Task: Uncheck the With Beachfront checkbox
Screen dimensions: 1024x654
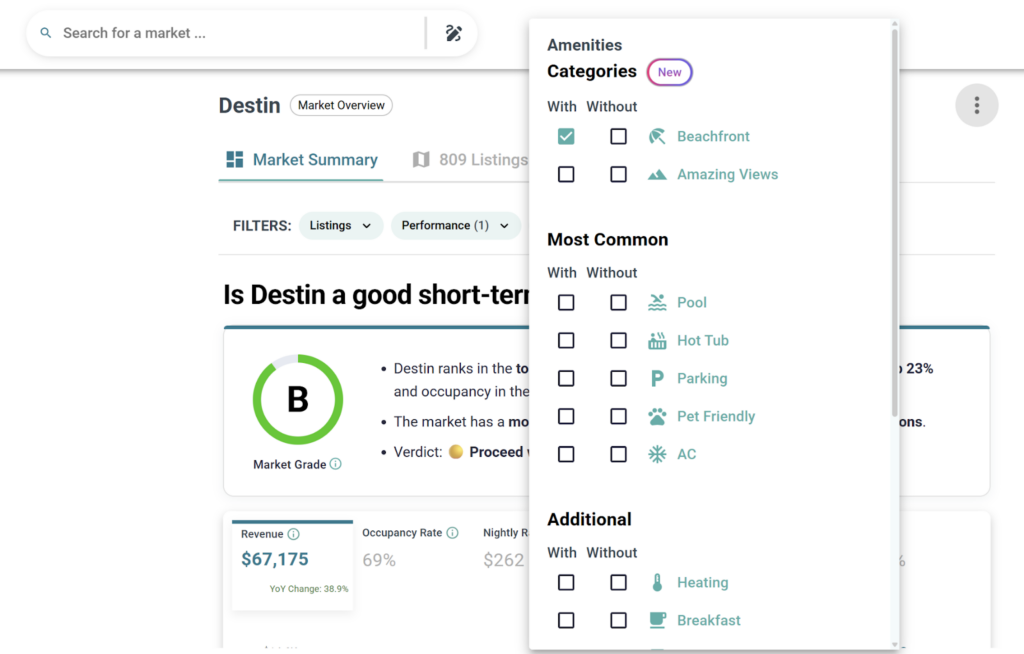Action: click(x=566, y=137)
